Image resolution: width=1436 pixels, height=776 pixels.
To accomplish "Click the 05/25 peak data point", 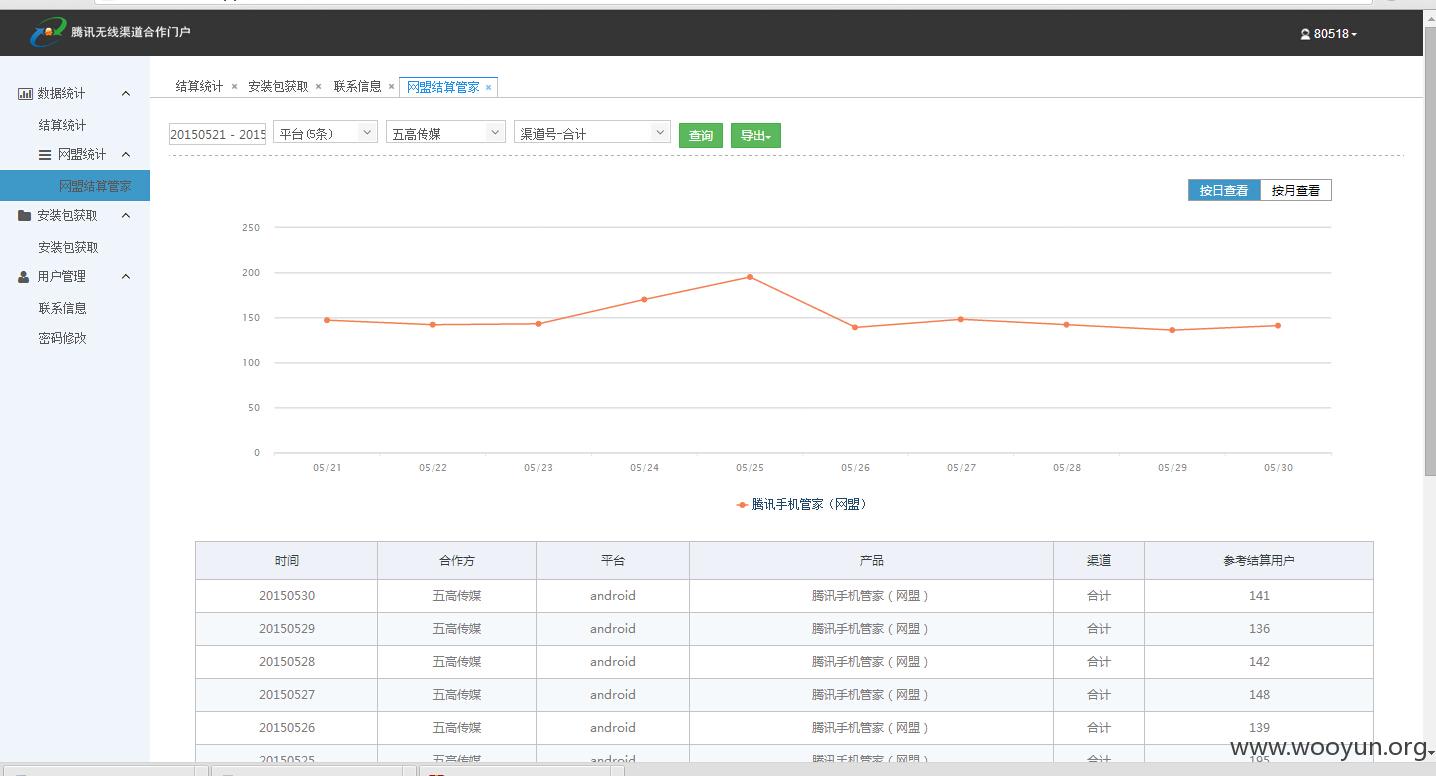I will [x=750, y=277].
